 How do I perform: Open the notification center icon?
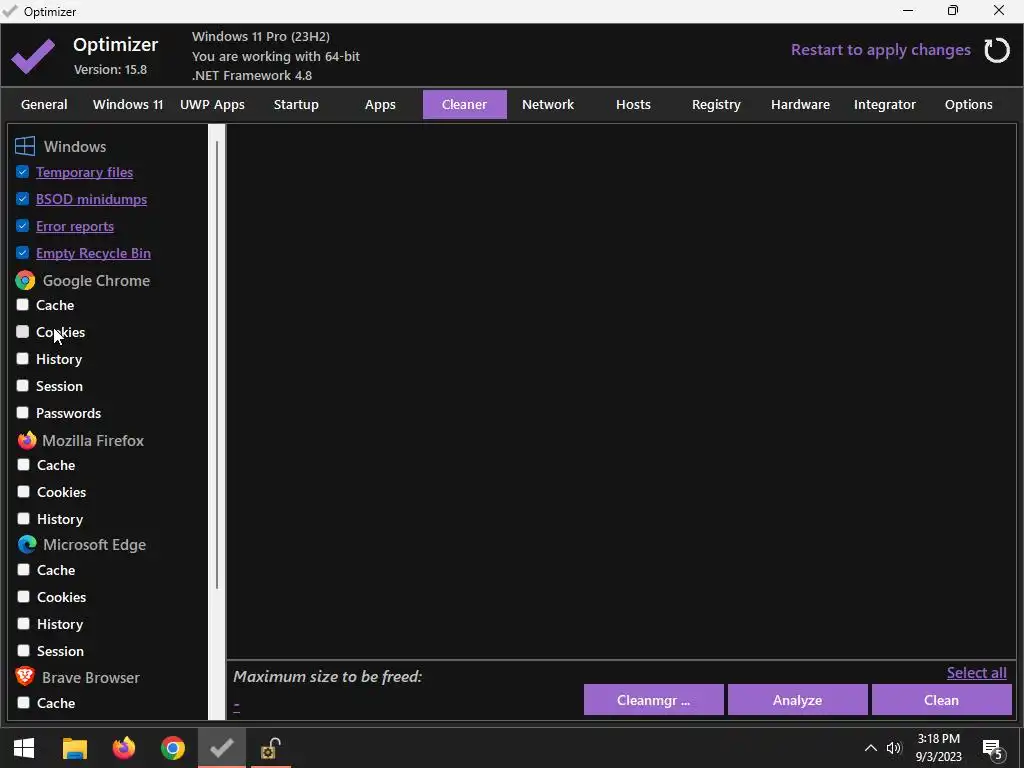coord(993,749)
